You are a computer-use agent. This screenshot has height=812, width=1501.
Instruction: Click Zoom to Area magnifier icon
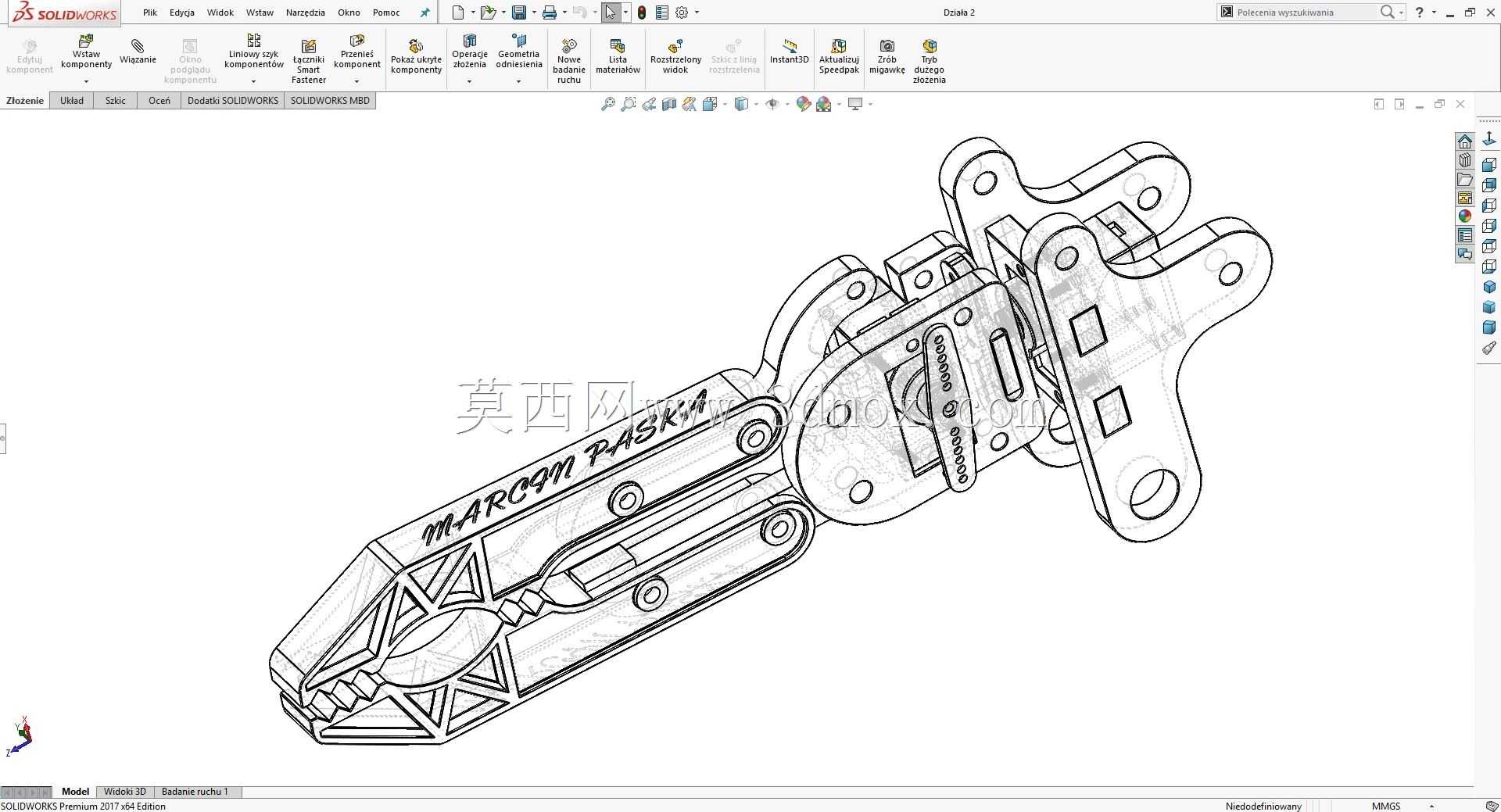(628, 104)
